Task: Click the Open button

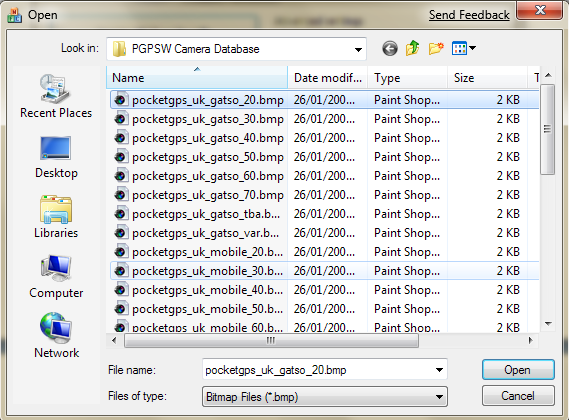Action: 518,370
